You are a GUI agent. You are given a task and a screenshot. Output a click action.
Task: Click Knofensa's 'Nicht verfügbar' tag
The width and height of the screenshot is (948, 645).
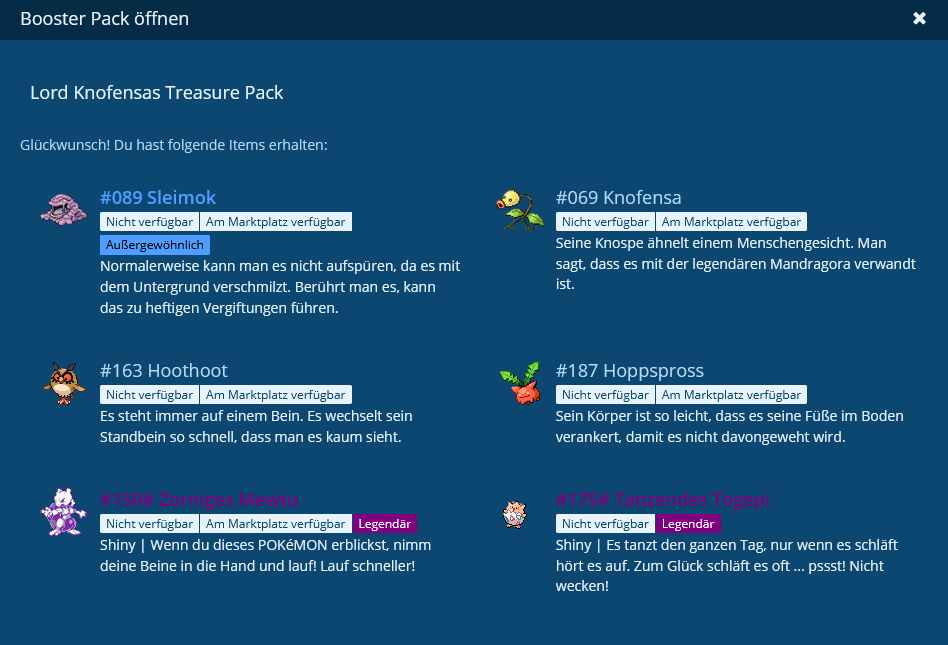coord(605,222)
